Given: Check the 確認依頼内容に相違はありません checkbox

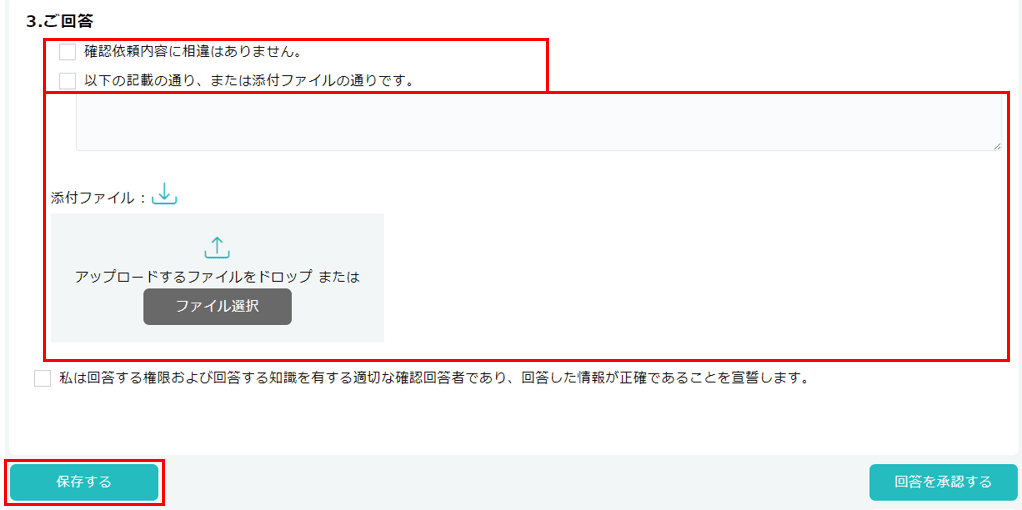Looking at the screenshot, I should [x=68, y=52].
